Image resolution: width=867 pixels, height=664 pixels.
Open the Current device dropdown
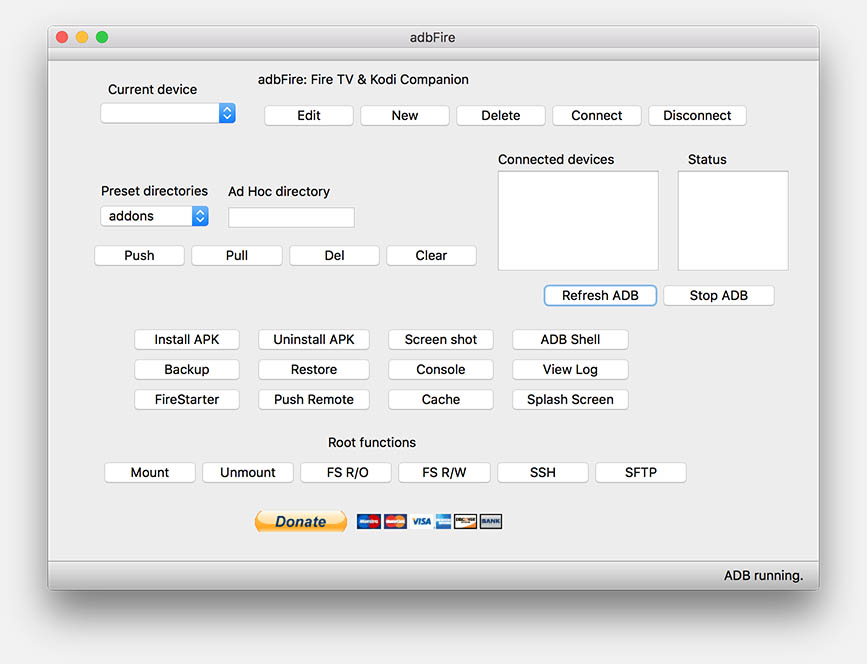point(168,113)
